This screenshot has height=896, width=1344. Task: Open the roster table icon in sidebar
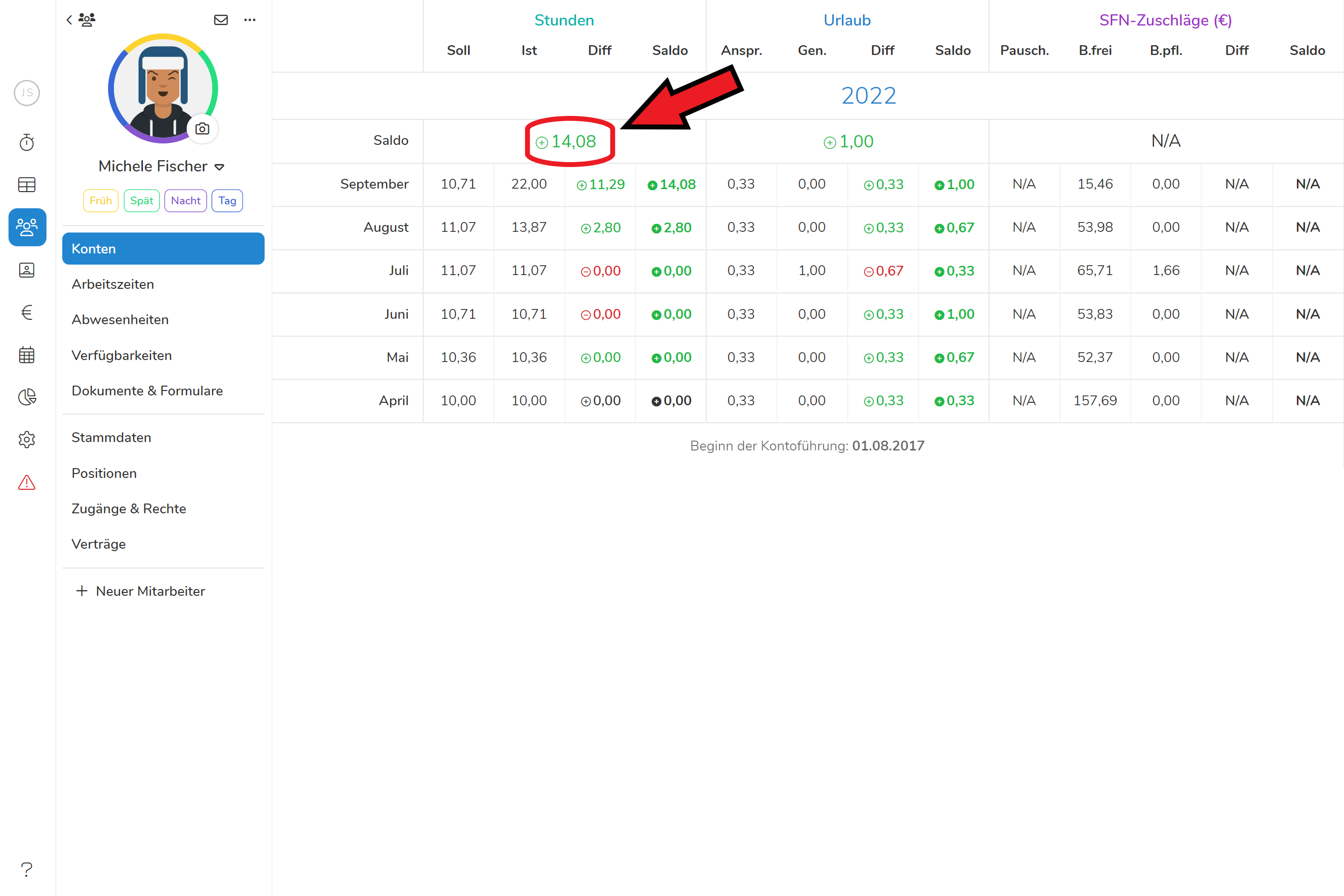click(x=27, y=185)
